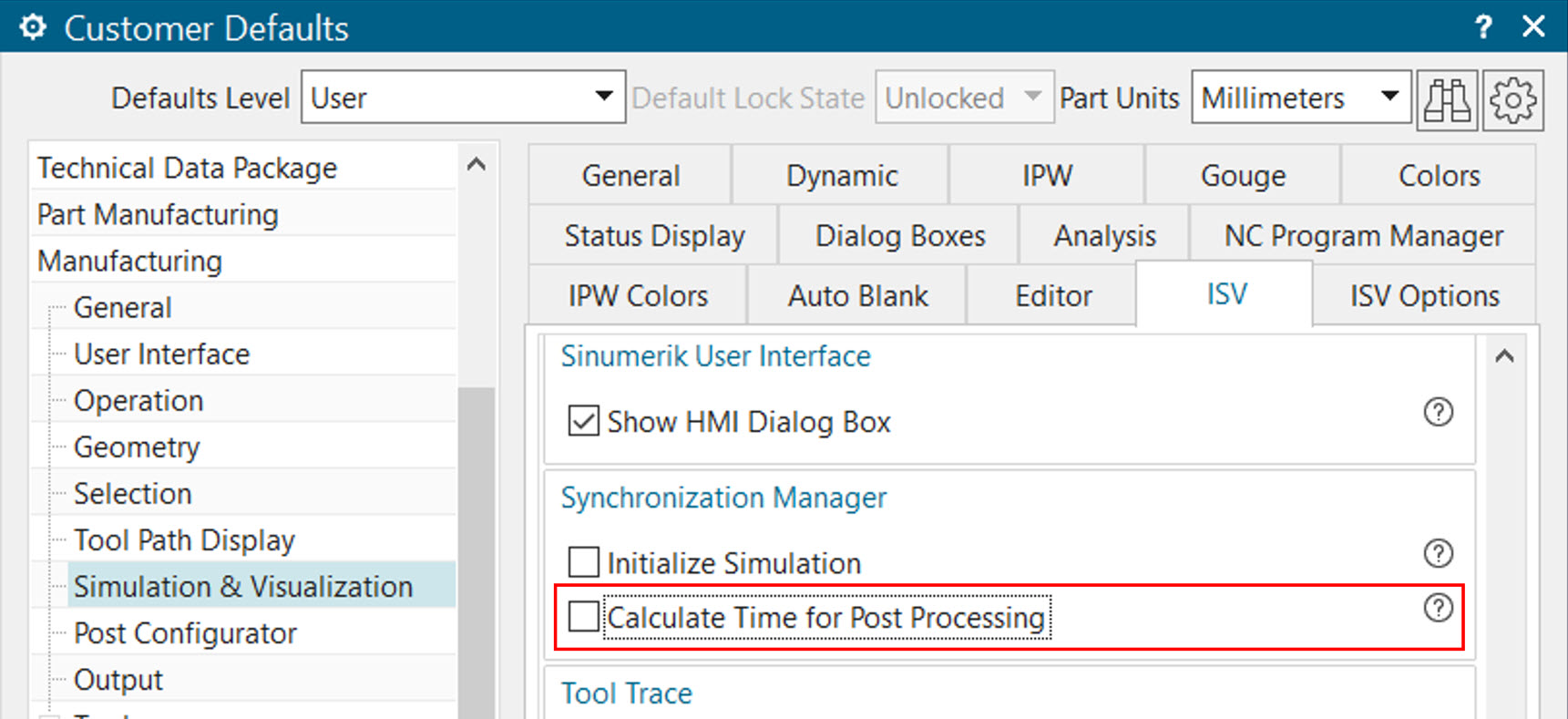This screenshot has height=719, width=1568.
Task: Enable Initialize Simulation
Action: [582, 562]
